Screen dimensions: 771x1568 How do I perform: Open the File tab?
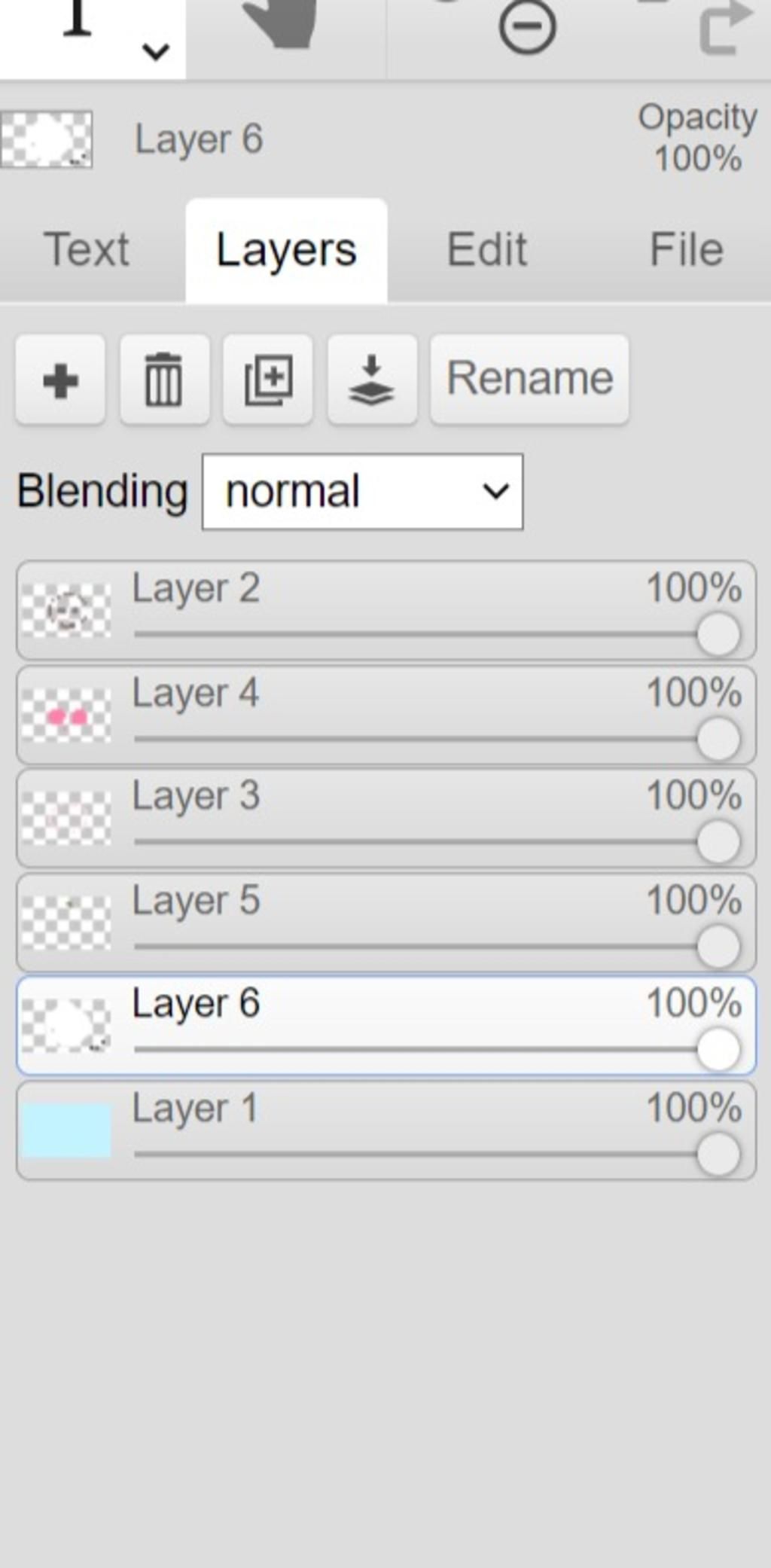tap(686, 249)
